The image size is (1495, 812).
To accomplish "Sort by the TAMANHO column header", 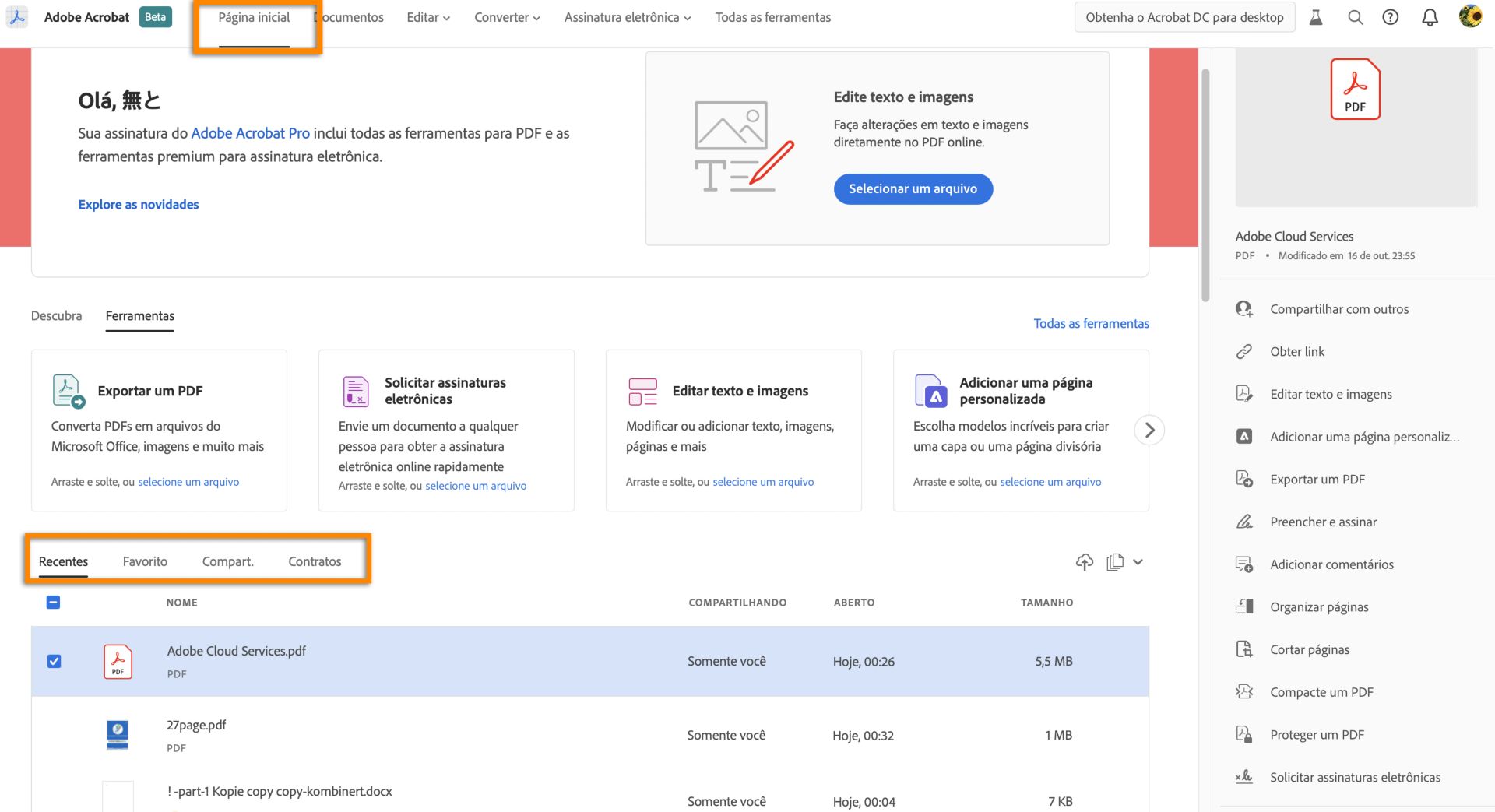I will [x=1046, y=603].
